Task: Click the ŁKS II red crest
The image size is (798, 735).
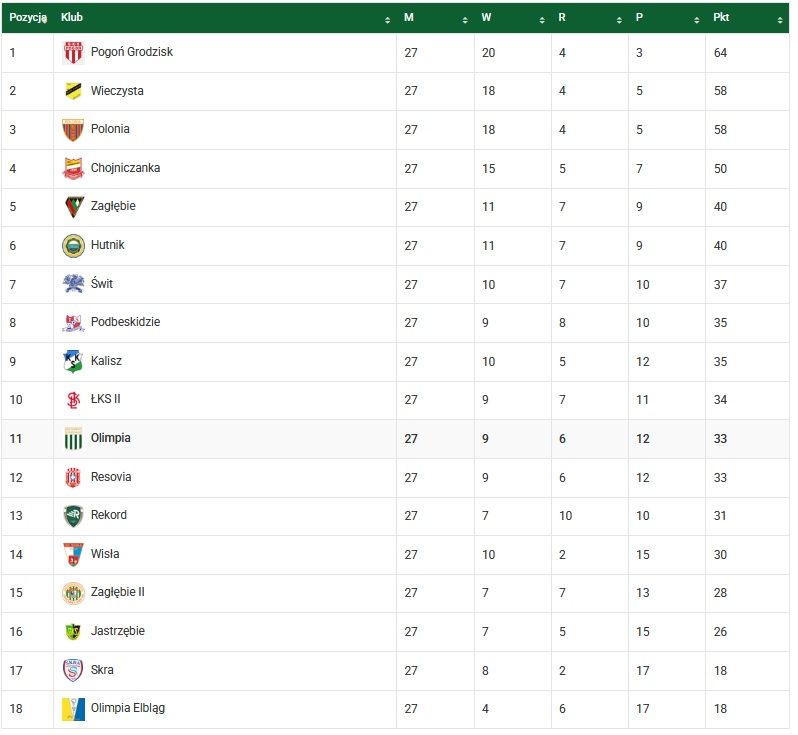Action: click(73, 400)
